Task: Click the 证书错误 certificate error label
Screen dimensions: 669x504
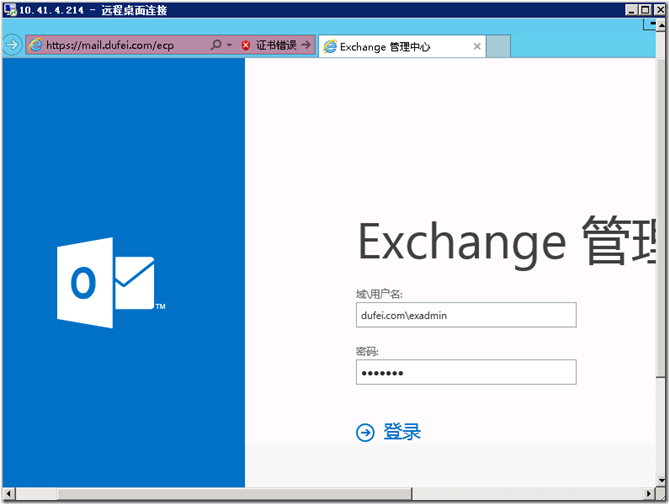Action: (276, 45)
